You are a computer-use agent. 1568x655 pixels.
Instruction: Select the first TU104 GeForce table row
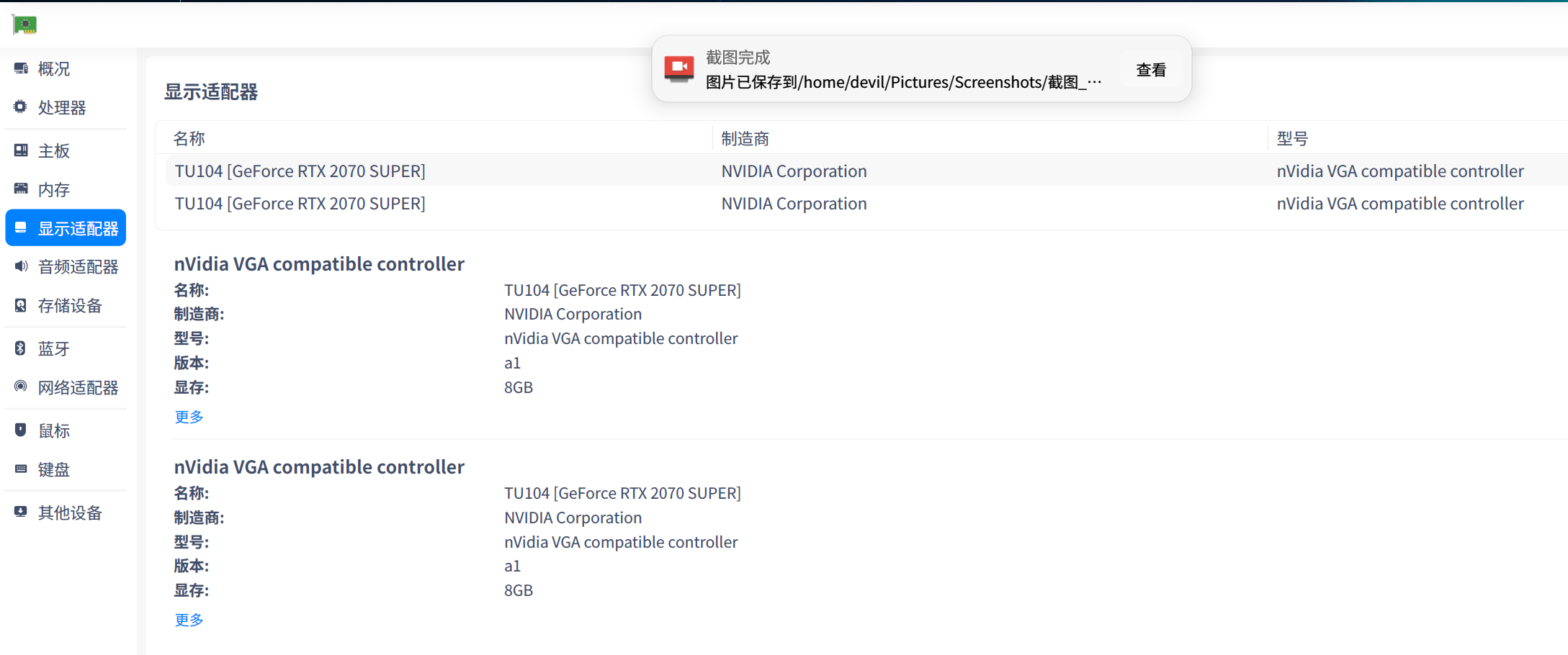pos(300,171)
